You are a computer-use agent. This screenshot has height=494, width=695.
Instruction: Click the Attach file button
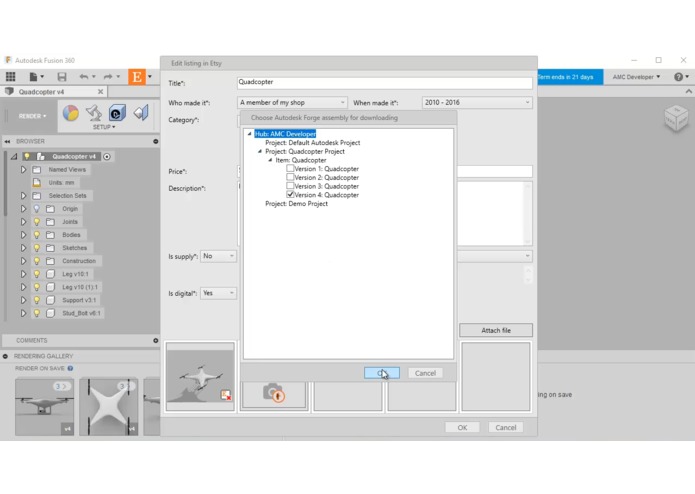[x=496, y=330]
